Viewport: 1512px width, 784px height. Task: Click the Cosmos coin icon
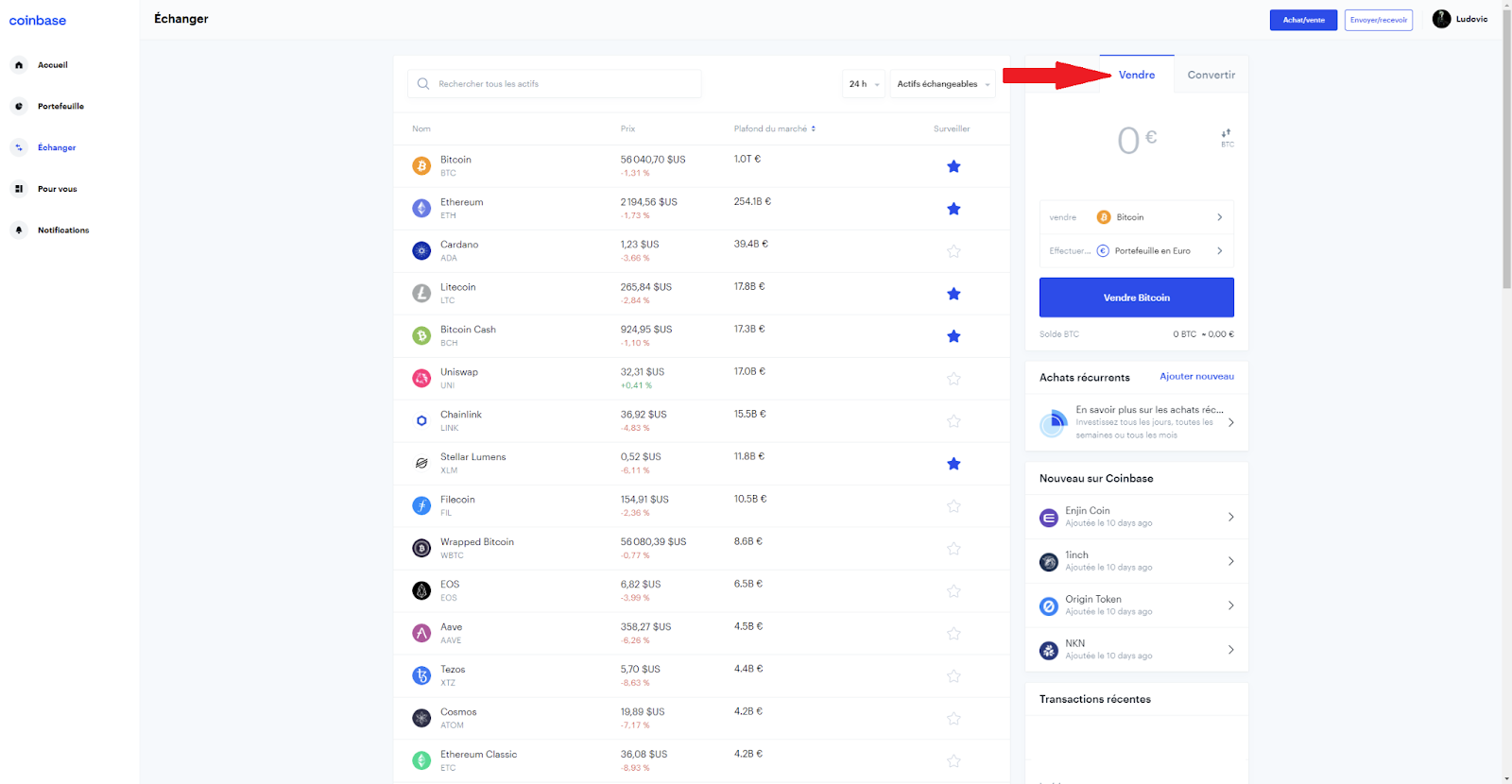421,719
